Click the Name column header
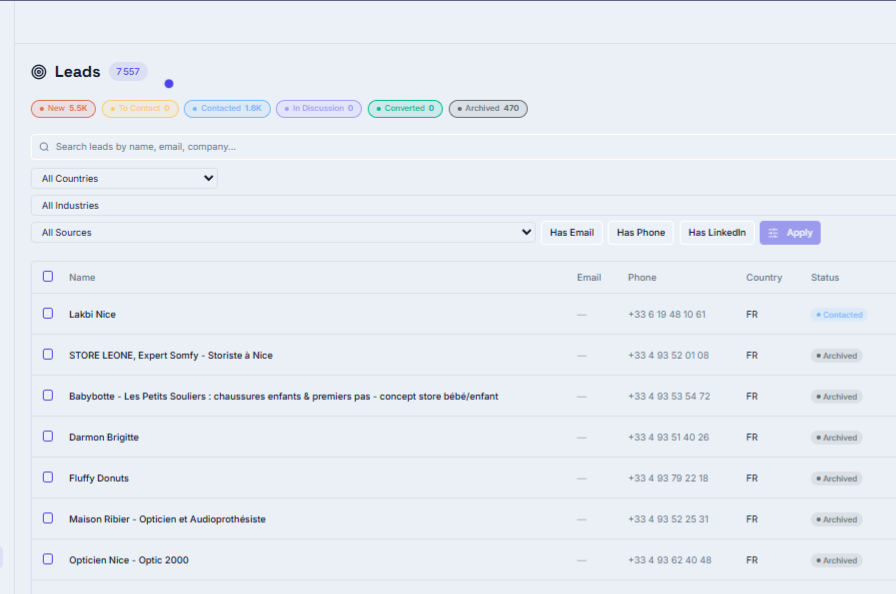The image size is (896, 594). 82,278
